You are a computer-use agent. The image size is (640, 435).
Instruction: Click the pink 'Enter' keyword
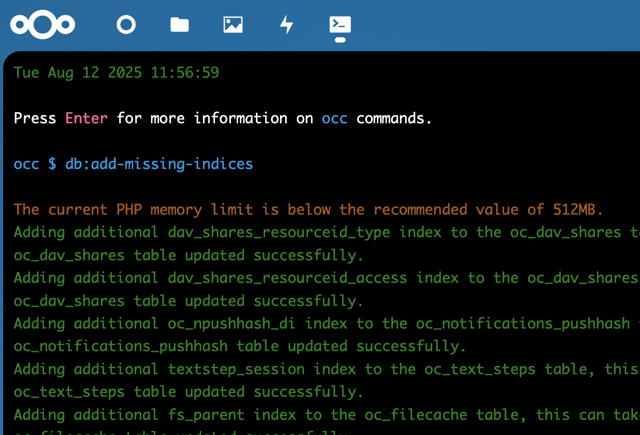point(87,118)
